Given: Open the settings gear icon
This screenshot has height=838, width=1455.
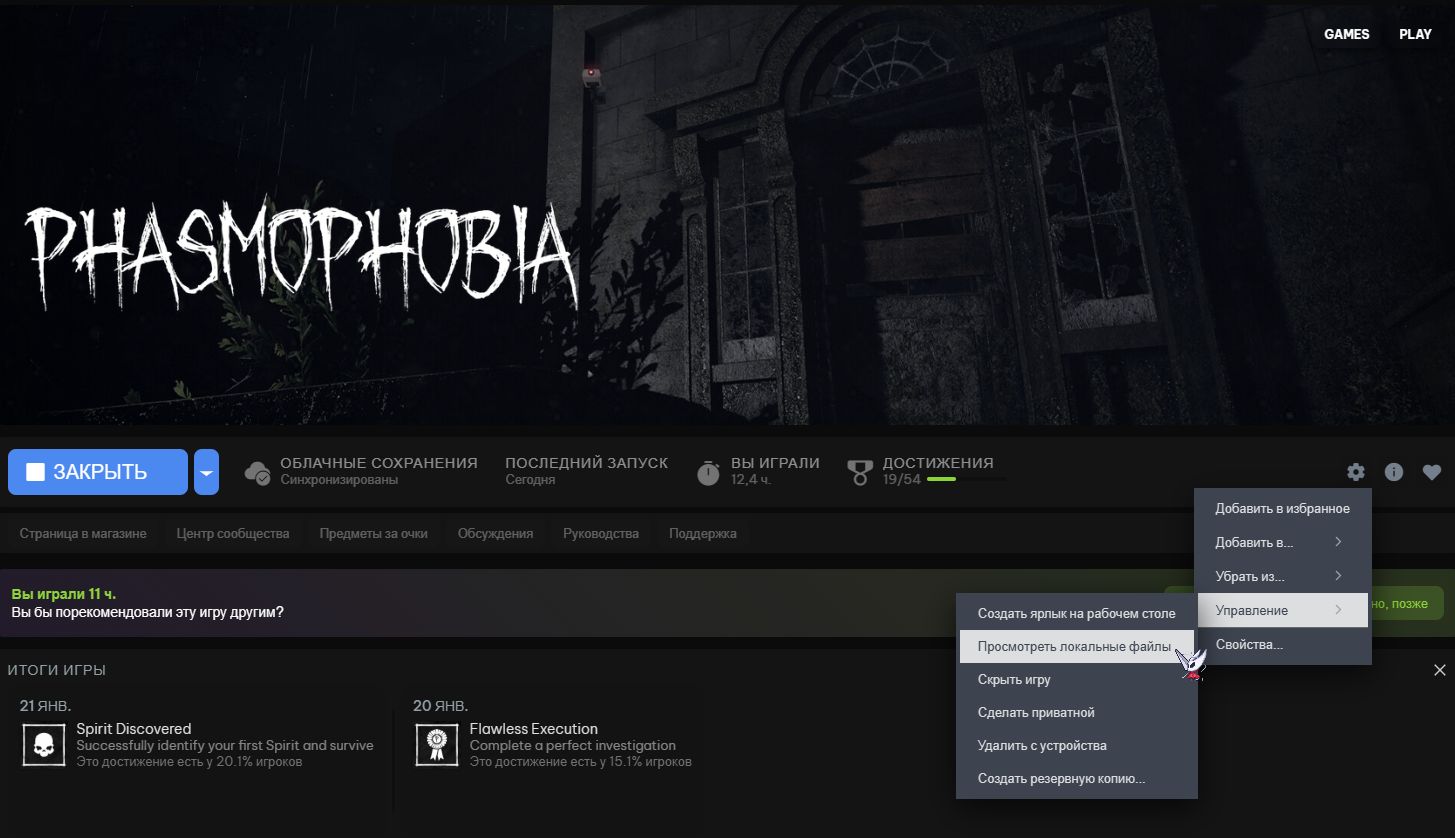Looking at the screenshot, I should tap(1355, 472).
